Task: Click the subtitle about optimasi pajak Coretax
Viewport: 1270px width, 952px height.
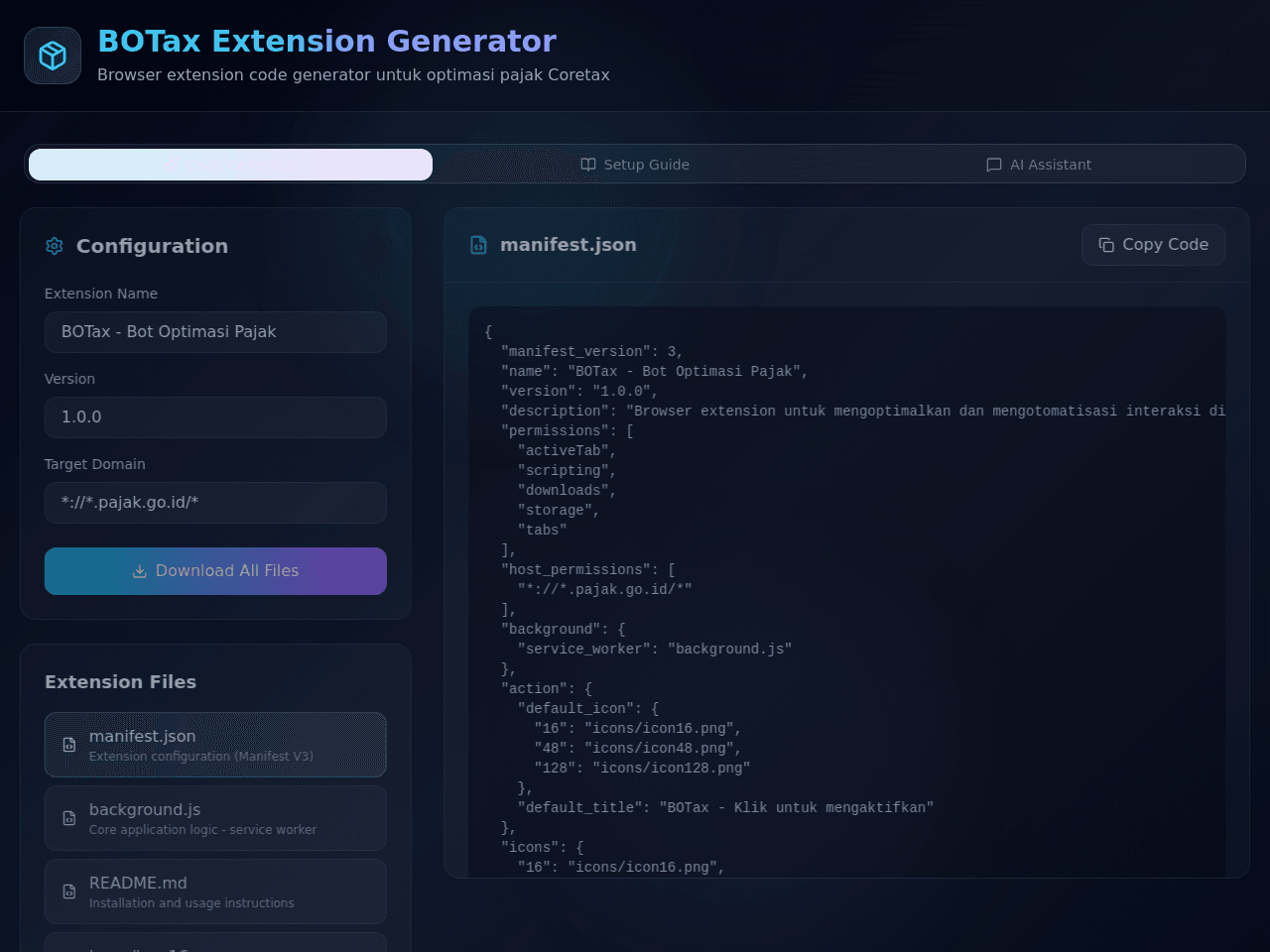Action: (x=353, y=75)
